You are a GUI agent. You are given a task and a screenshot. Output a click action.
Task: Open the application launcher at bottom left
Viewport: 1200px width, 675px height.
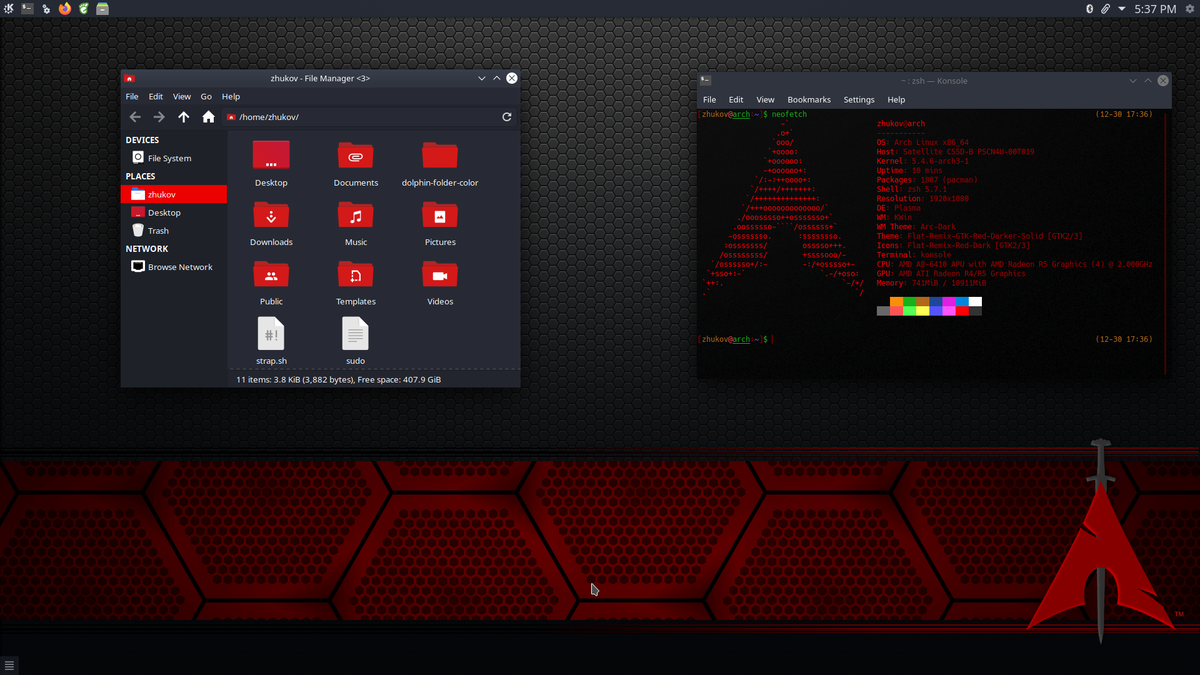[x=10, y=664]
